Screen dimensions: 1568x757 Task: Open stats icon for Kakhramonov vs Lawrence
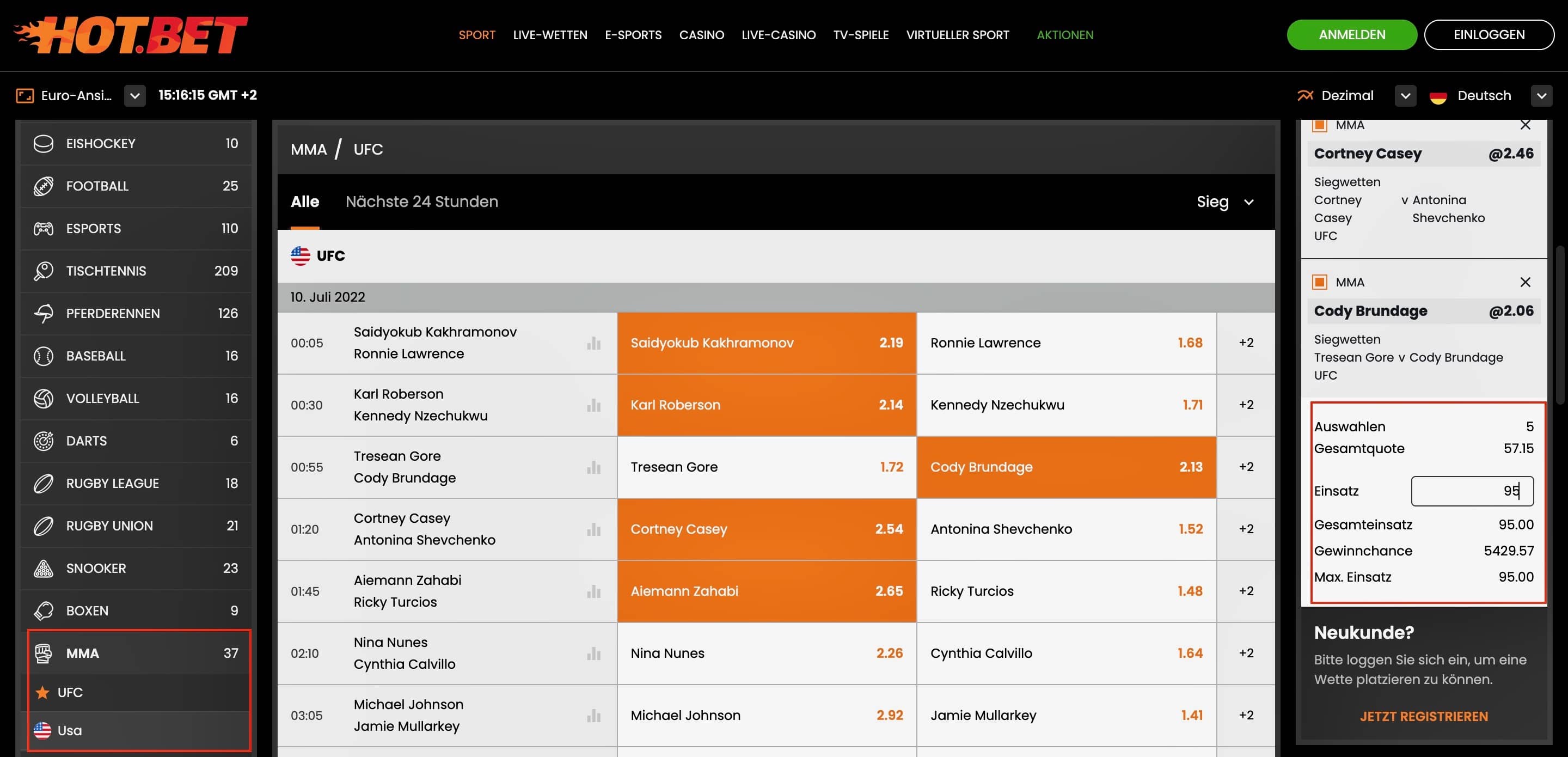(x=593, y=344)
